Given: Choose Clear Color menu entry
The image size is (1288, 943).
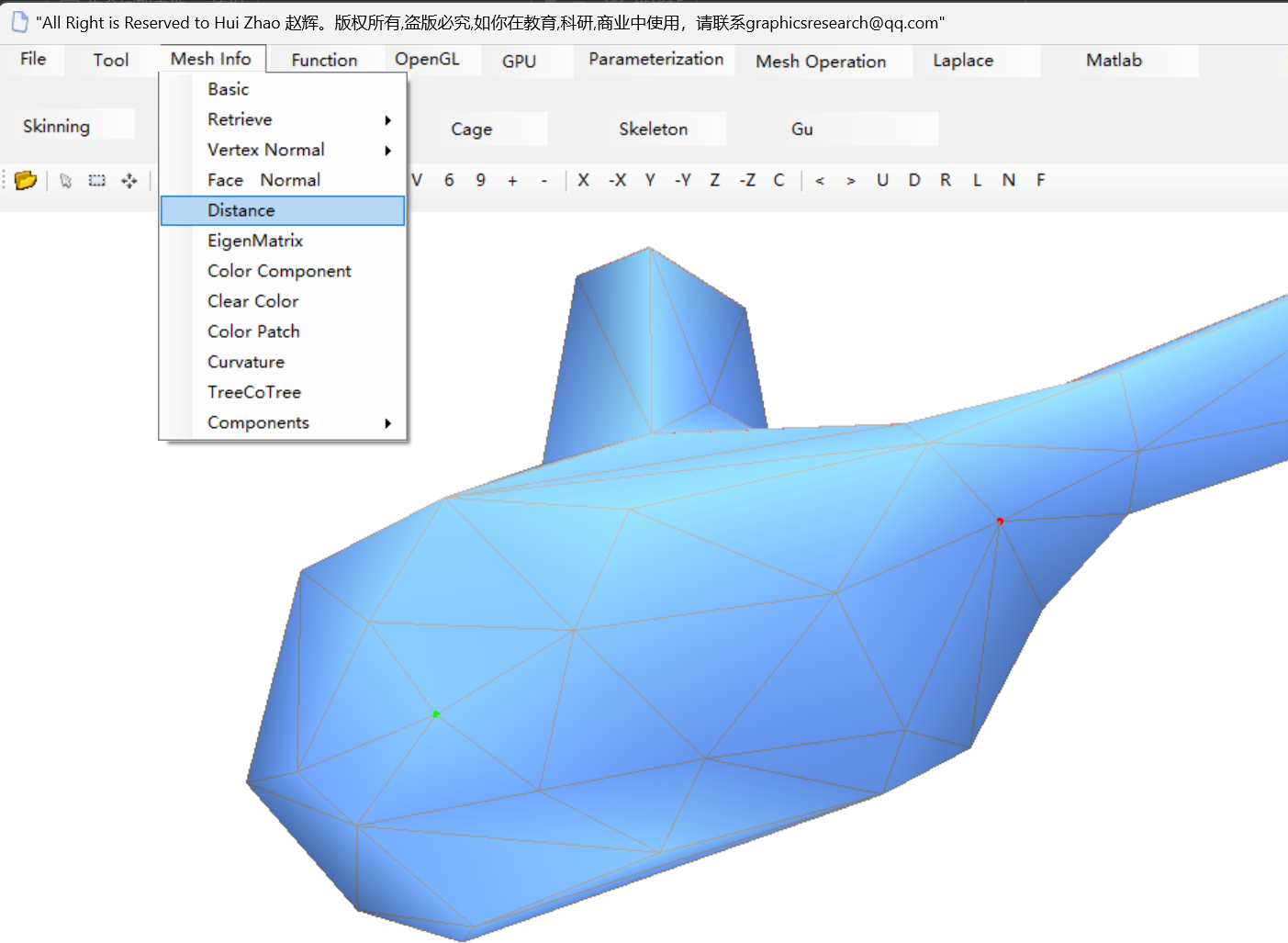Looking at the screenshot, I should 283,301.
